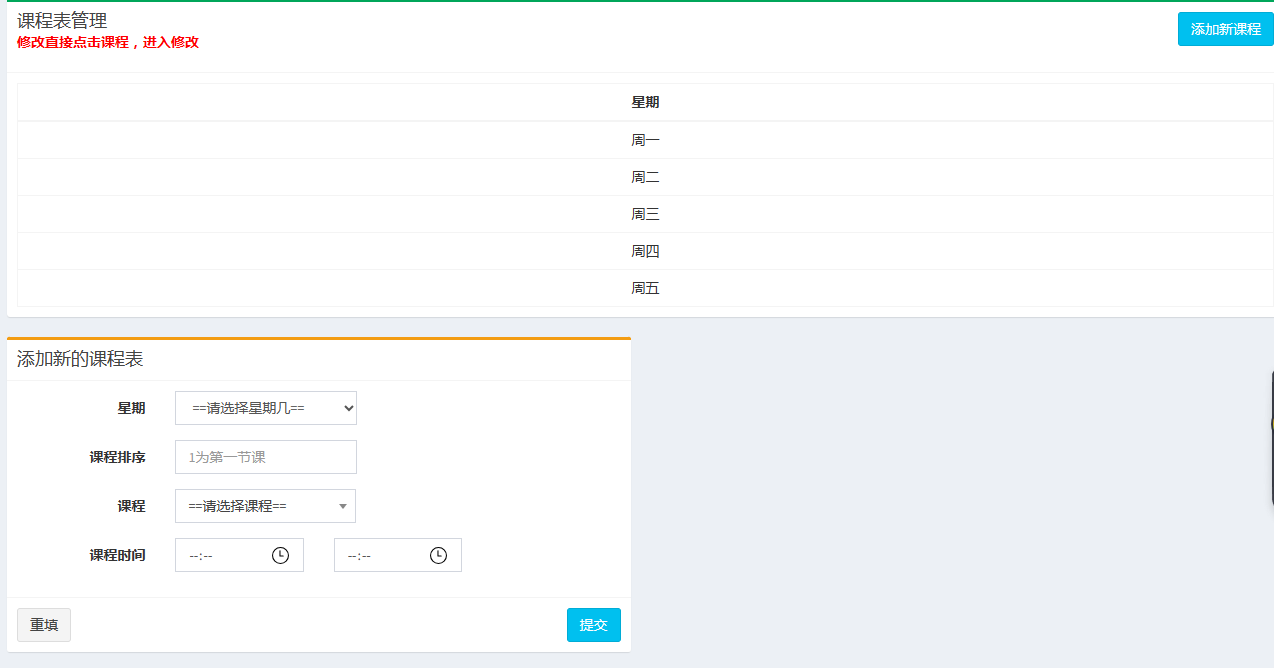1274x668 pixels.
Task: Select the 周五 row in table
Action: (645, 288)
